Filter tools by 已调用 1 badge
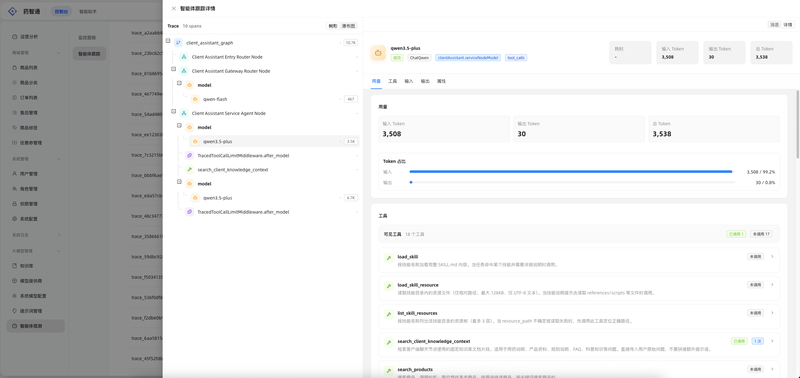 click(x=736, y=234)
